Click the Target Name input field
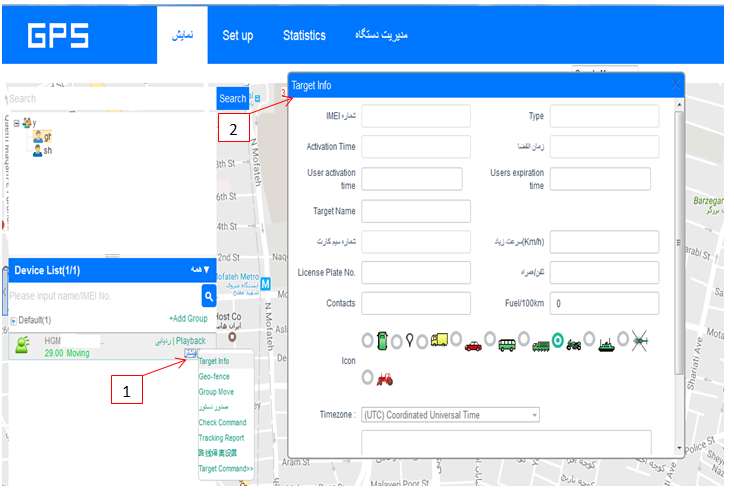 (416, 211)
